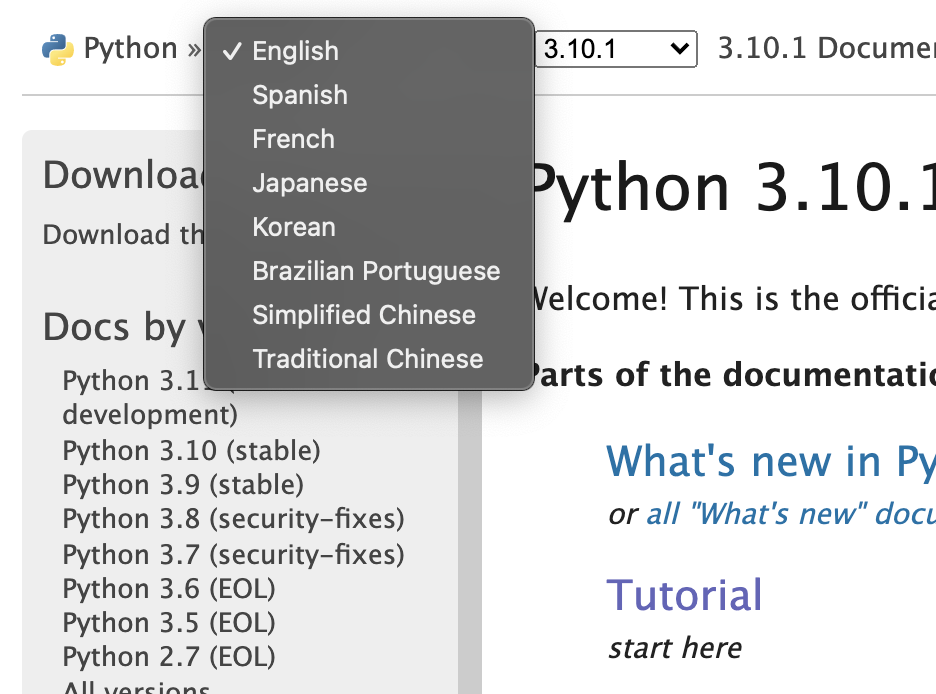Open Python 3.10 (stable) docs link
This screenshot has width=936, height=694.
(x=191, y=451)
